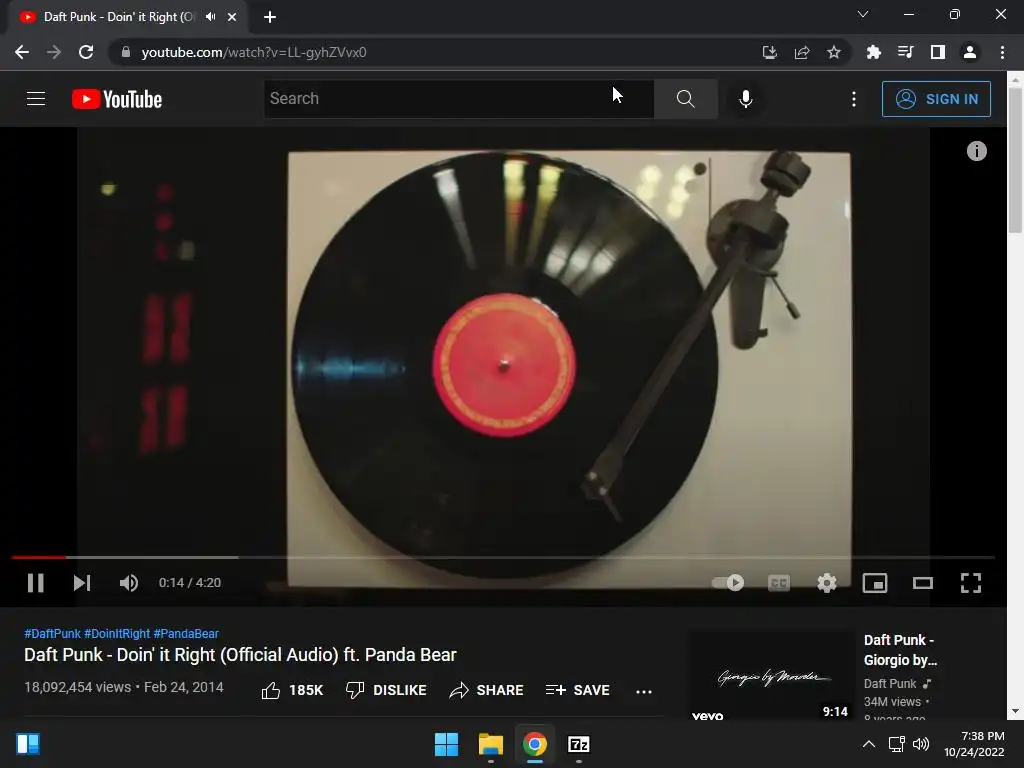
Task: Search with your voice microphone
Action: coord(745,99)
